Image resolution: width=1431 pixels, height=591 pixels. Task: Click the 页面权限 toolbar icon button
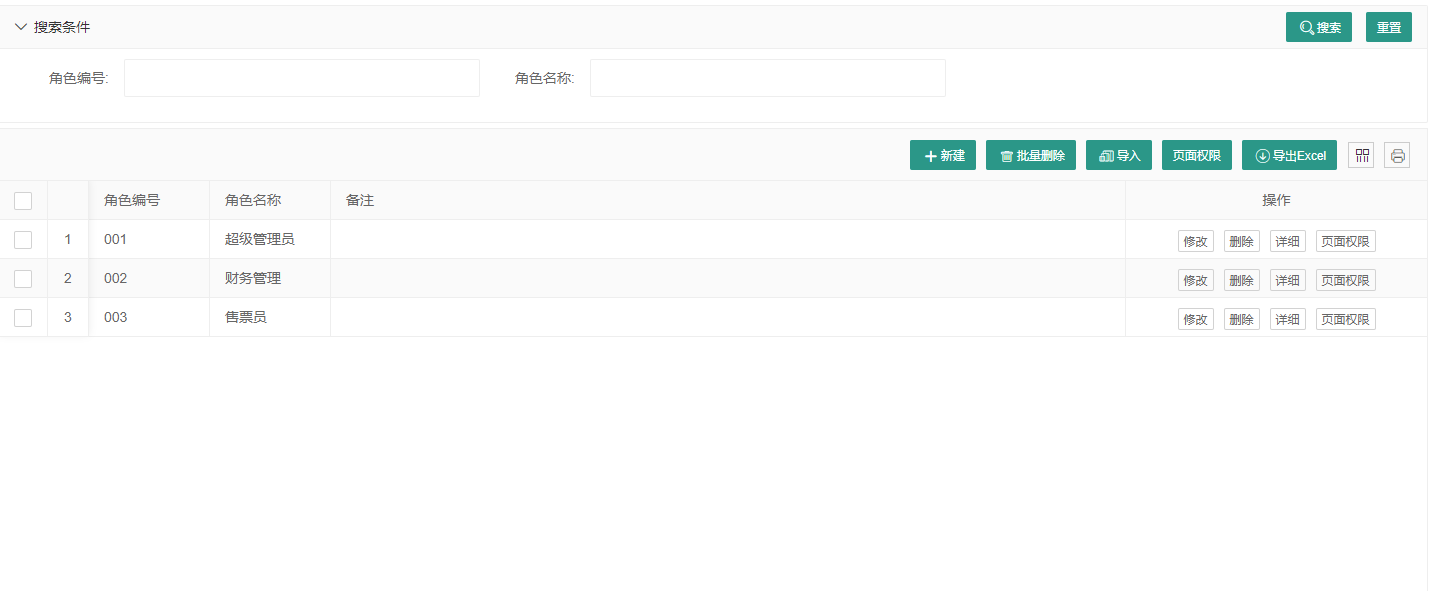(1196, 155)
